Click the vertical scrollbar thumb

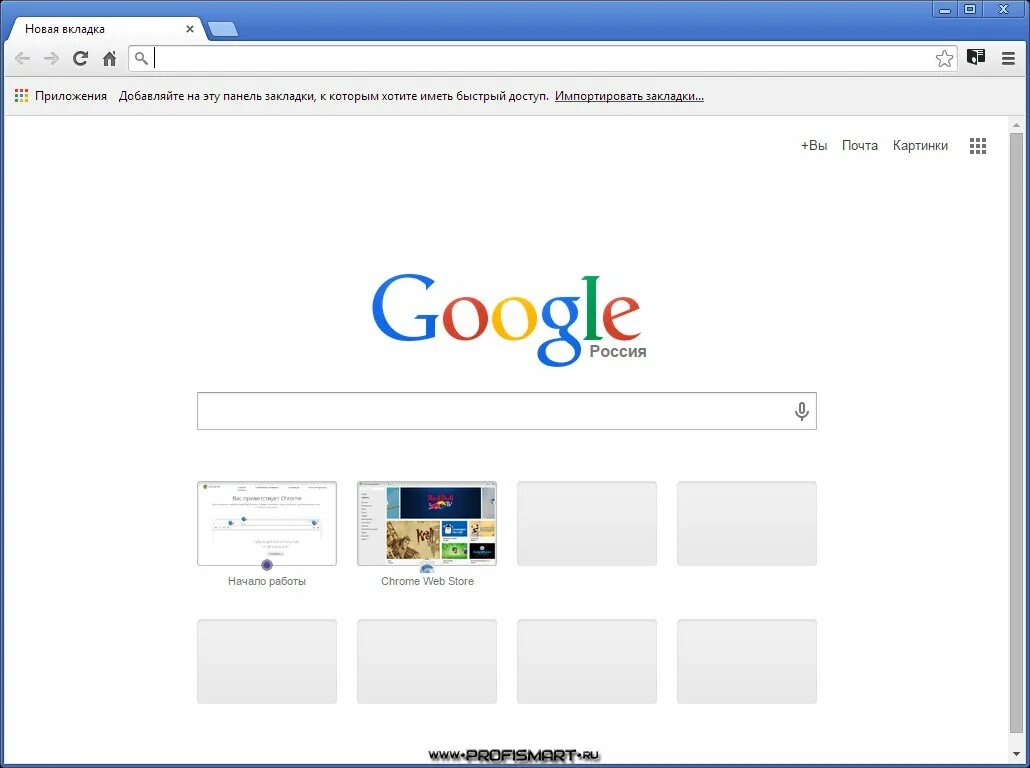pyautogui.click(x=1016, y=434)
